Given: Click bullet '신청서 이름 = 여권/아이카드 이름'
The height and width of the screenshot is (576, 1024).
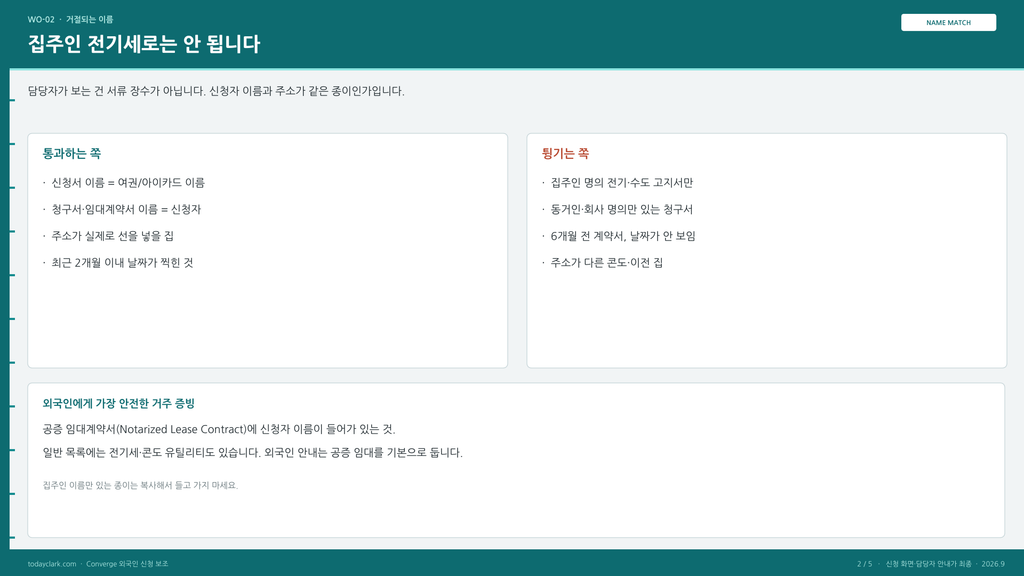Looking at the screenshot, I should click(x=128, y=183).
